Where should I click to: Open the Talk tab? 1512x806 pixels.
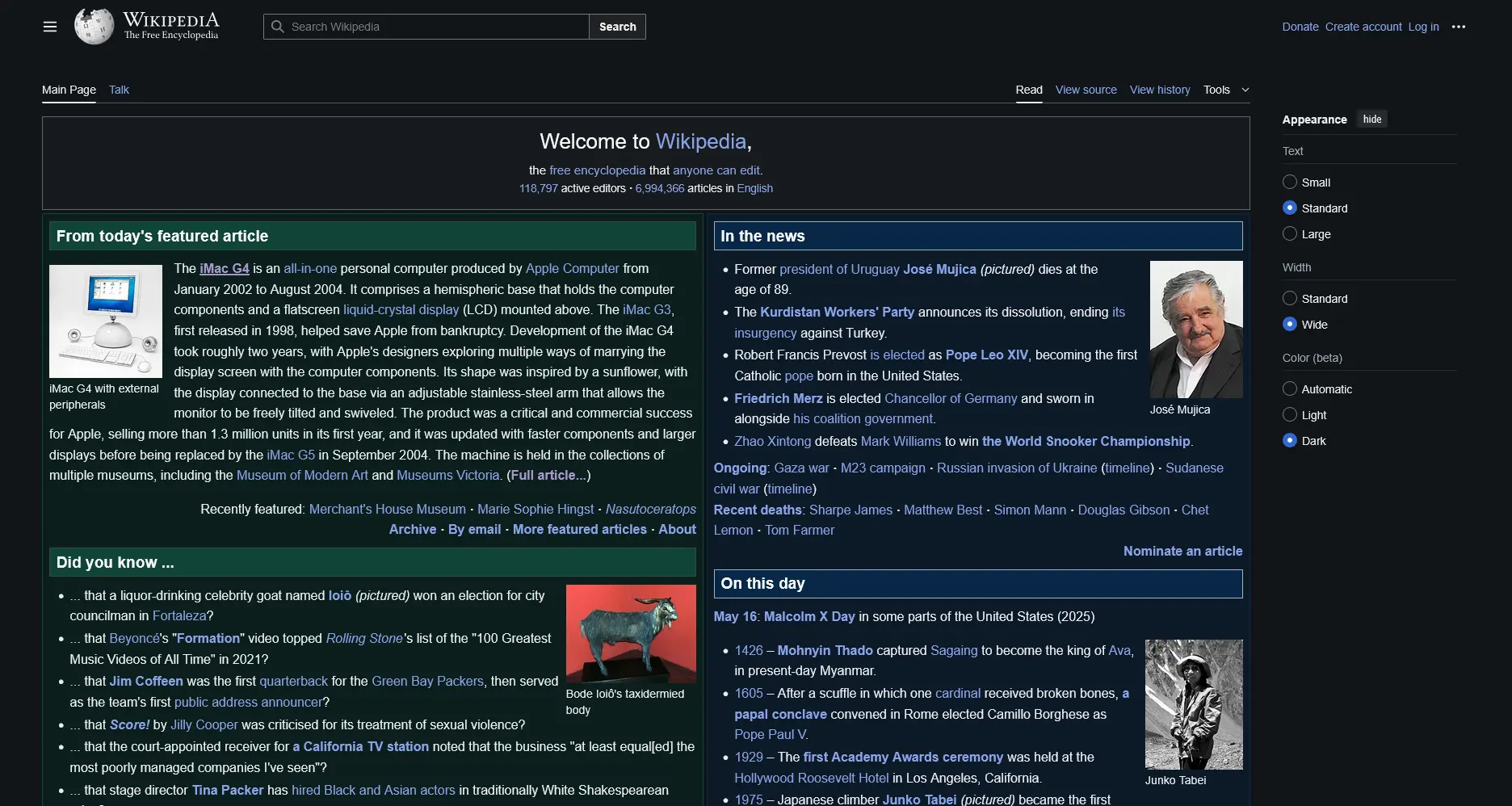click(119, 90)
